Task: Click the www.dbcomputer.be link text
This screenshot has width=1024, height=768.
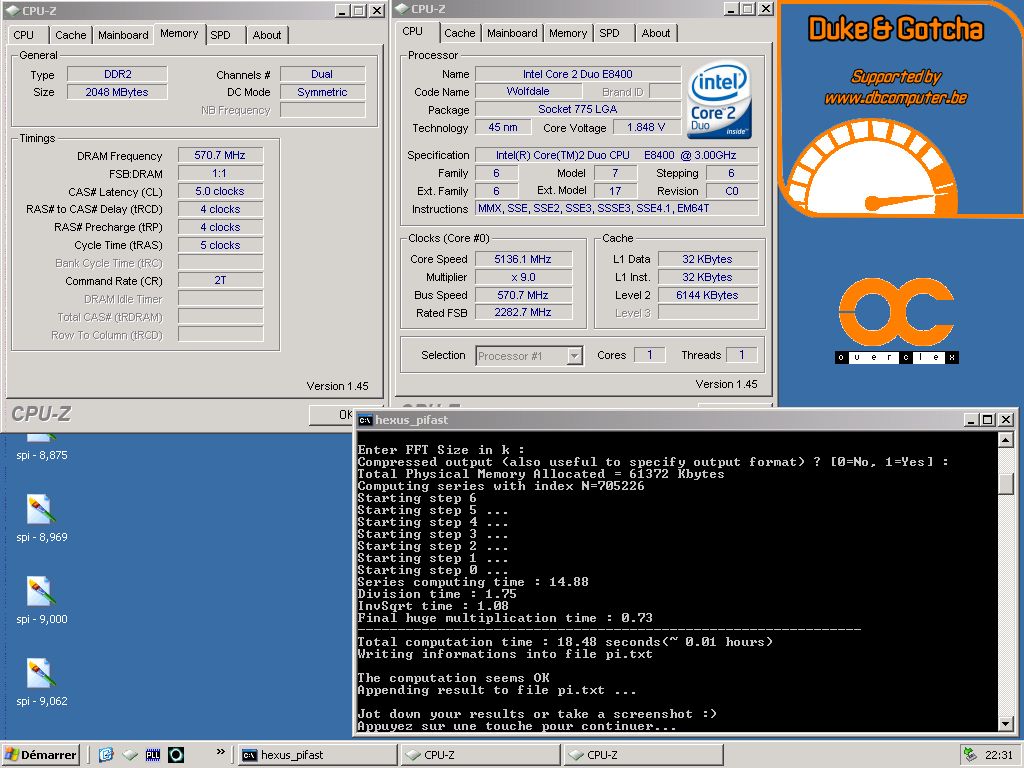Action: (895, 98)
